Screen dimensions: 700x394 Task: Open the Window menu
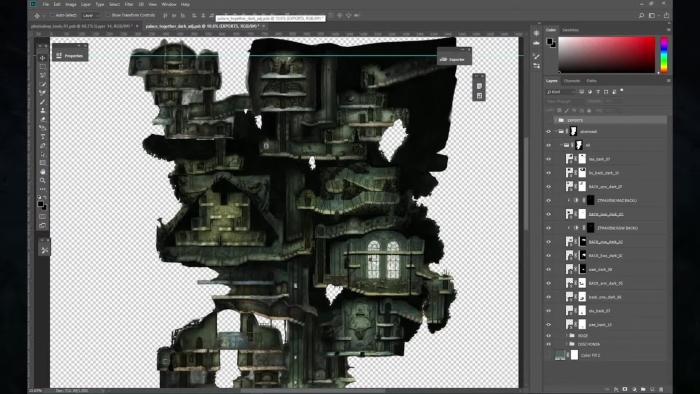click(169, 4)
